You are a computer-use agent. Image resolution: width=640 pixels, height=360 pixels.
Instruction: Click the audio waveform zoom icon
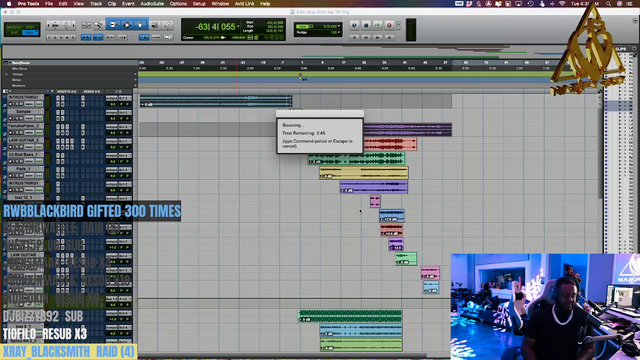click(56, 25)
